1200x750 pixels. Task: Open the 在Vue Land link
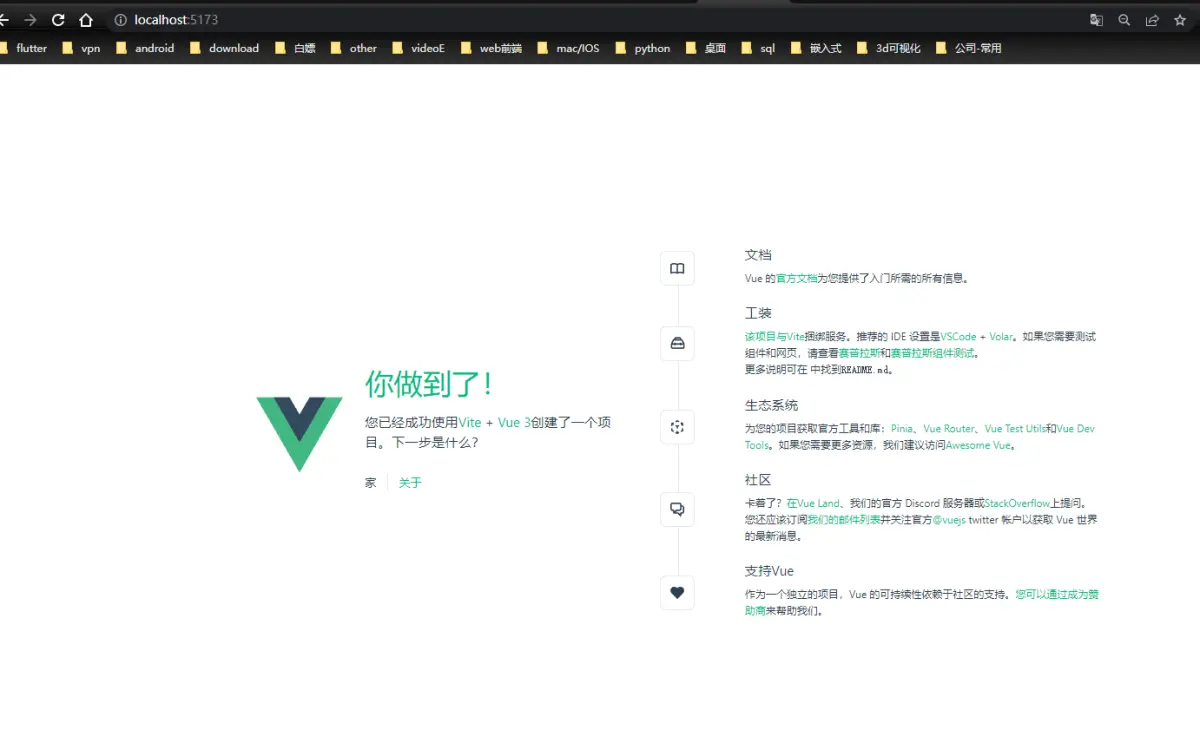point(813,504)
